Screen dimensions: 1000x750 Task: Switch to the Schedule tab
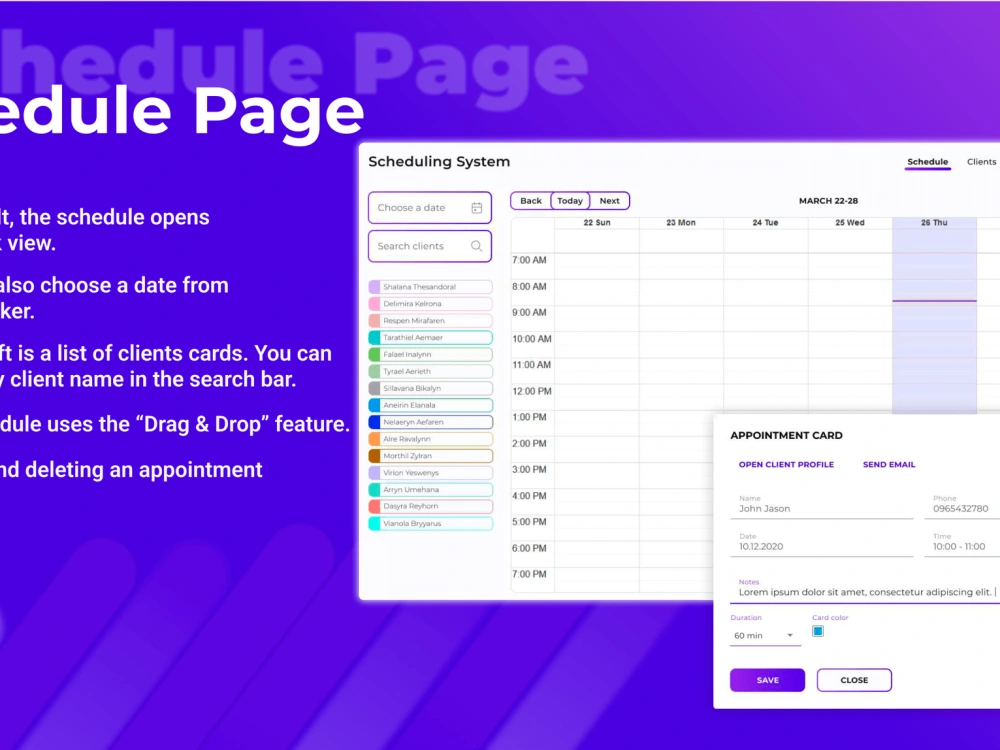928,162
